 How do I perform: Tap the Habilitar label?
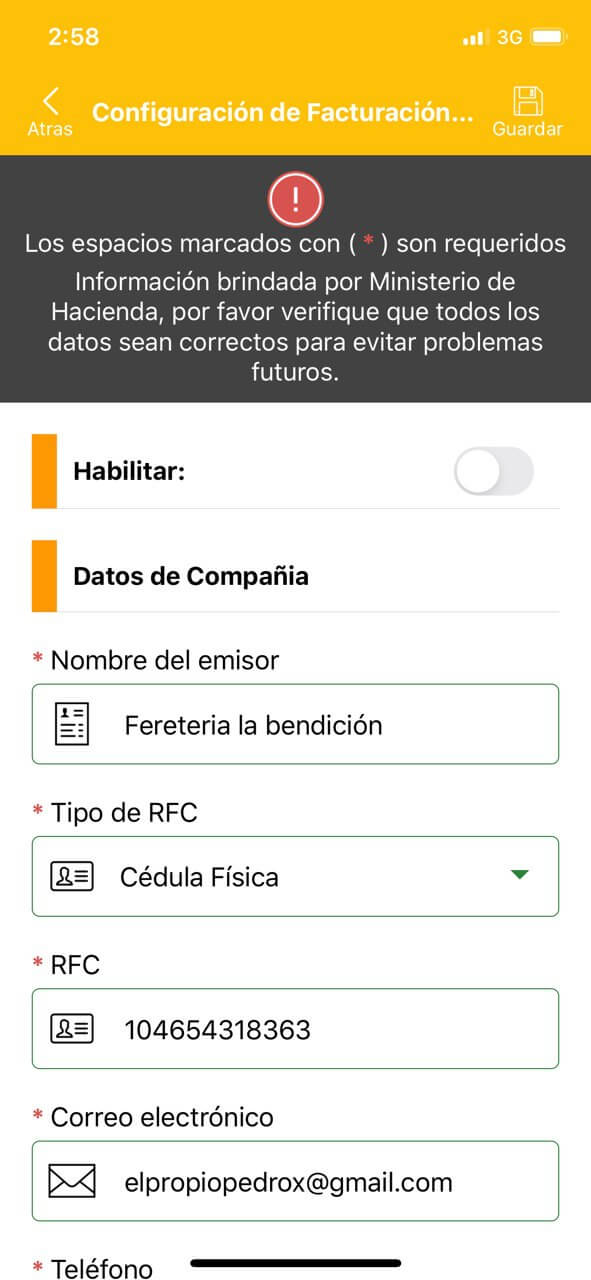[x=129, y=471]
